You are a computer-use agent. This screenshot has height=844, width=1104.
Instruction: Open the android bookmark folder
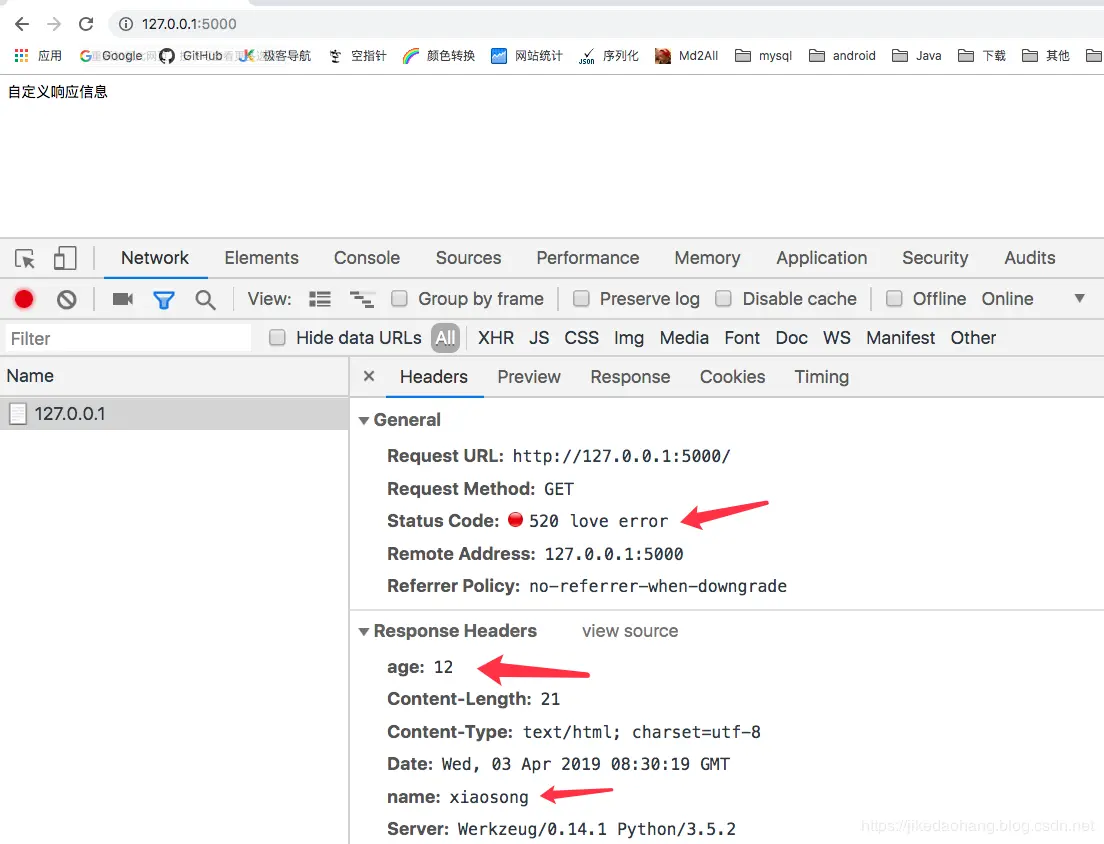[x=842, y=56]
